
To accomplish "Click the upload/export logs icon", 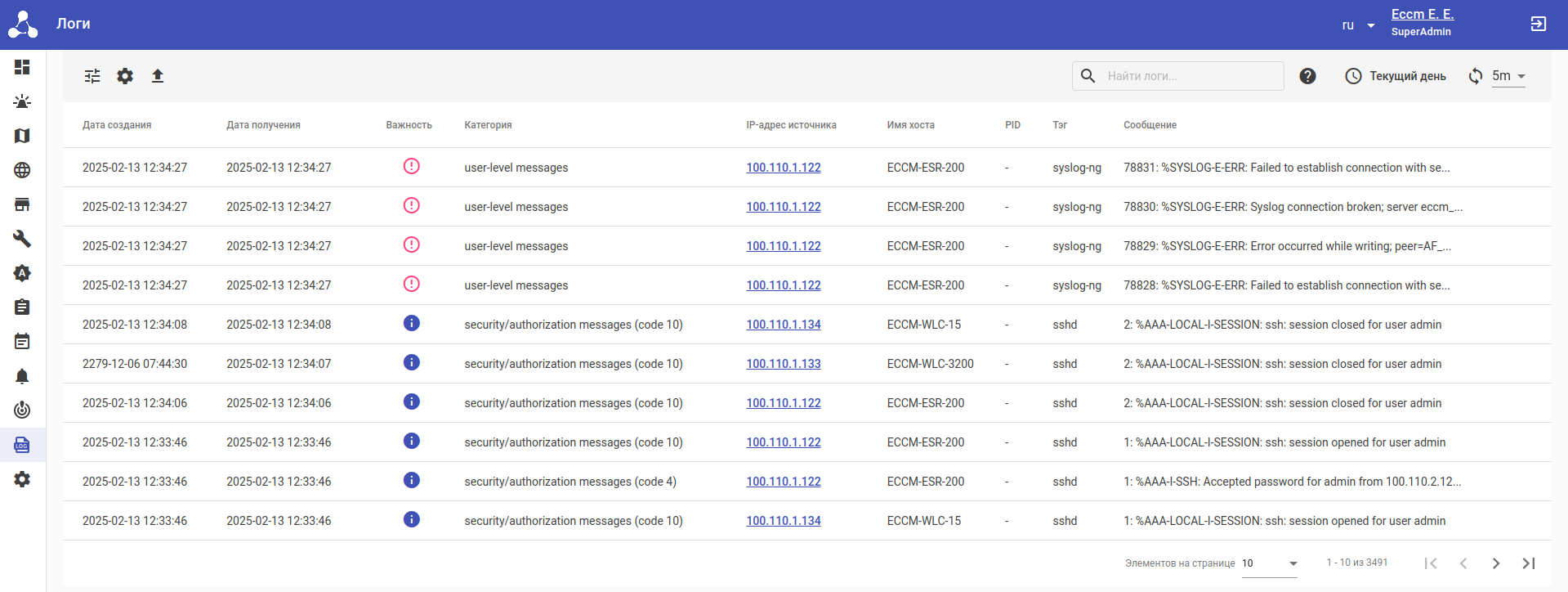I will [x=158, y=76].
